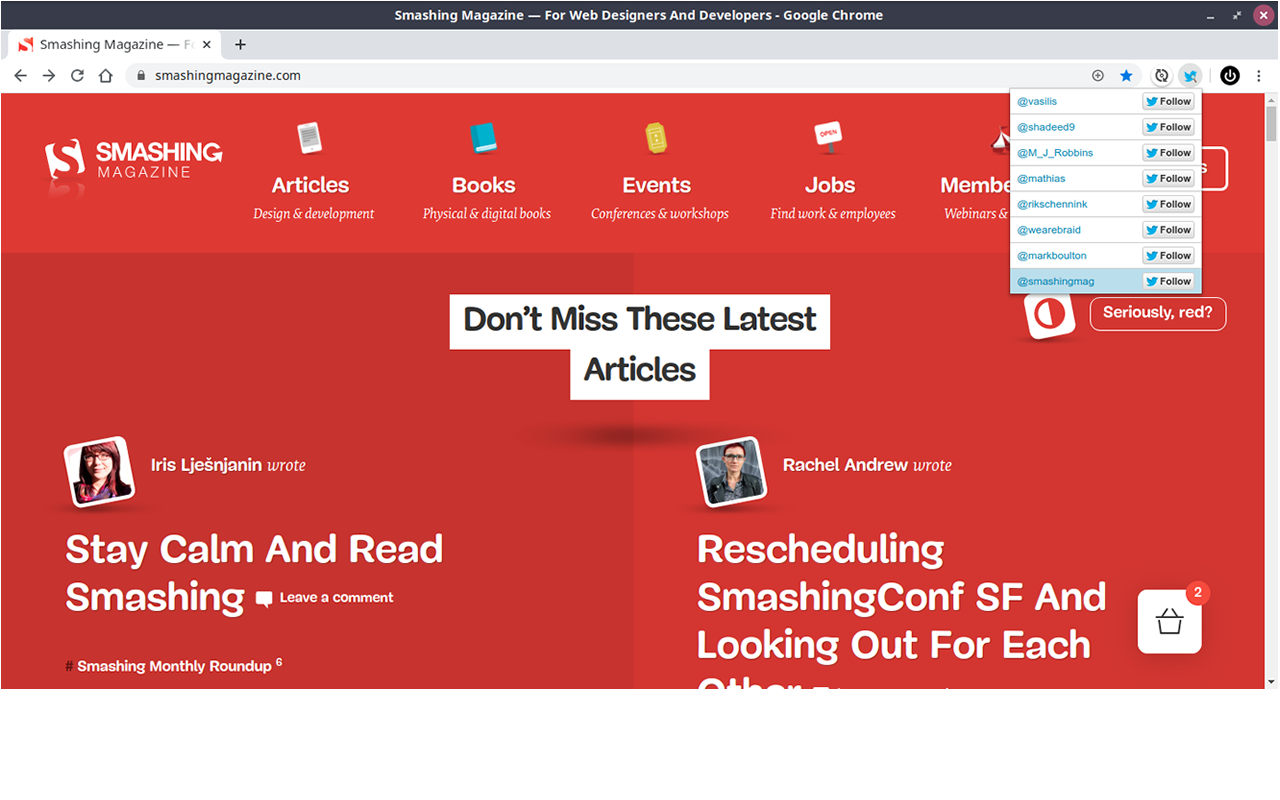Reload the current page
This screenshot has width=1280, height=800.
tap(77, 75)
